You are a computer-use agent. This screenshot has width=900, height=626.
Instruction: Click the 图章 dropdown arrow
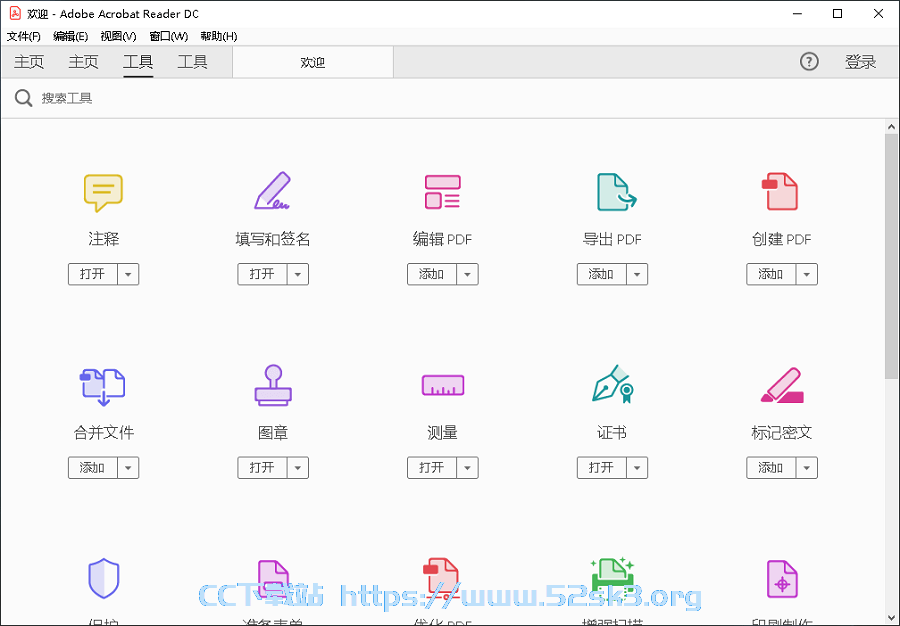[x=298, y=468]
